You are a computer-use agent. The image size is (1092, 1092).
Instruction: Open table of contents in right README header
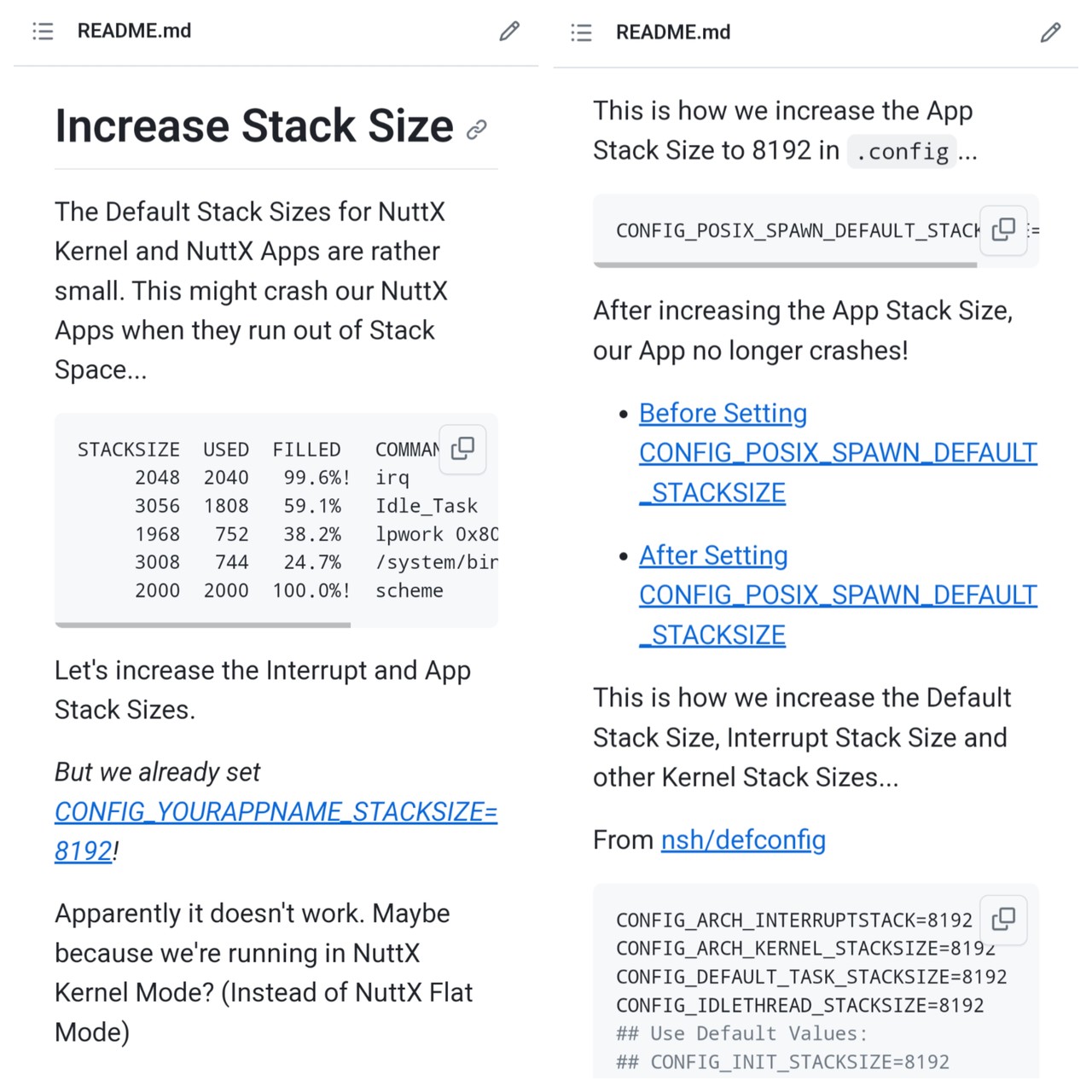pyautogui.click(x=581, y=33)
